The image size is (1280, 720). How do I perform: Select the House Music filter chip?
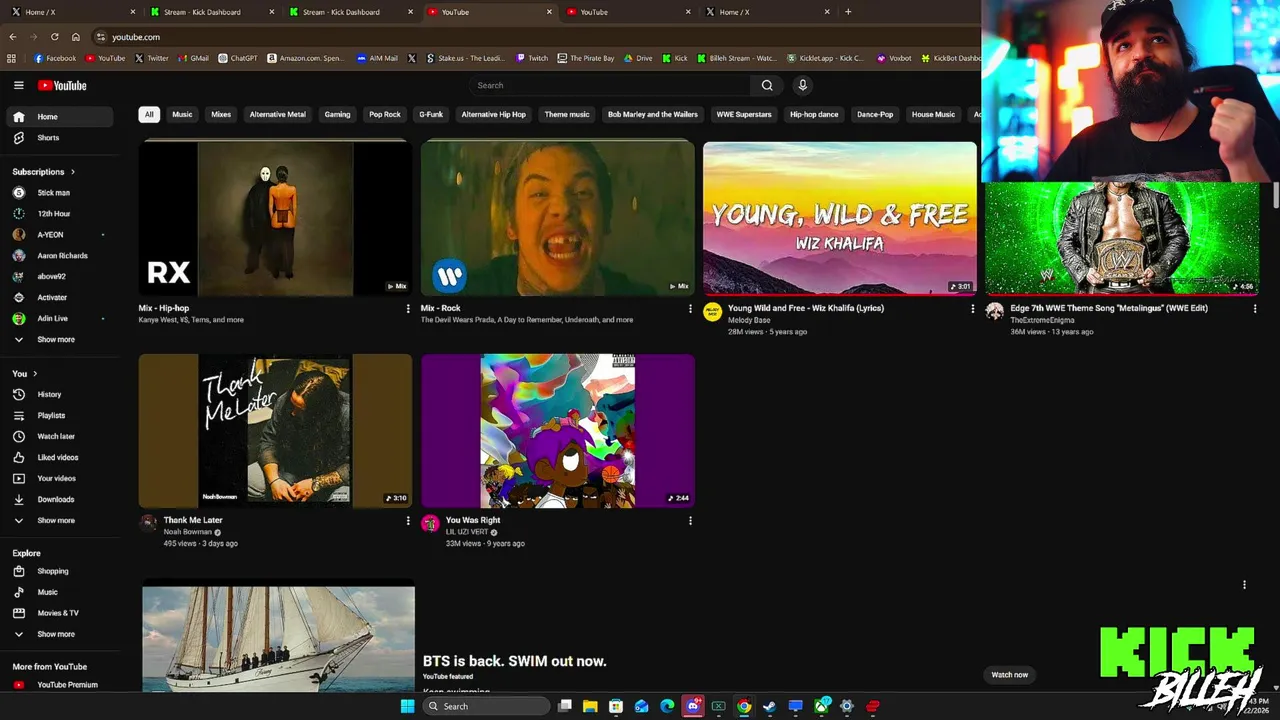(x=933, y=114)
